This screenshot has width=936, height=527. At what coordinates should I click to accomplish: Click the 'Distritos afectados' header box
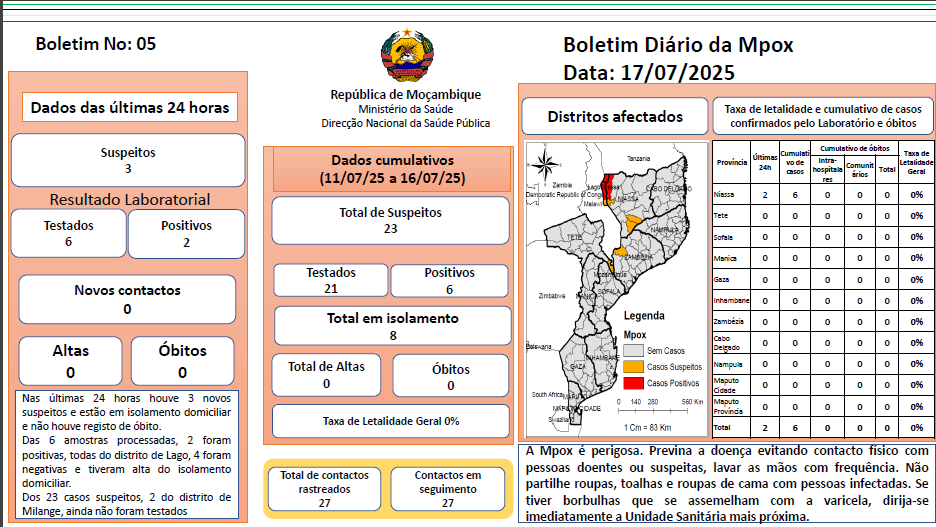tap(615, 116)
